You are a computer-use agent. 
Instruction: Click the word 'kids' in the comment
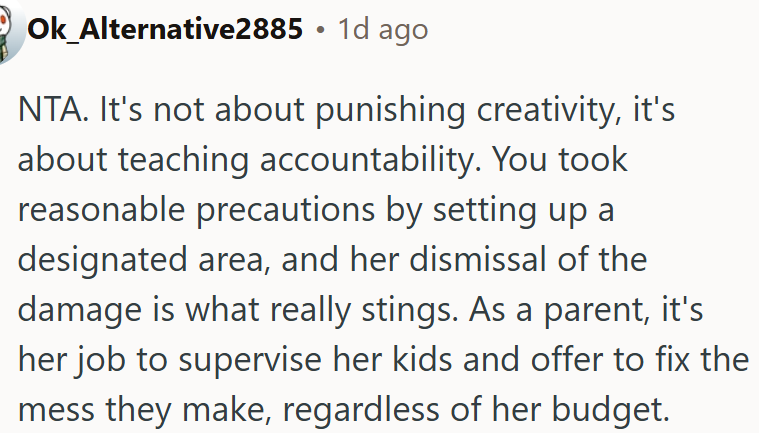tap(422, 358)
